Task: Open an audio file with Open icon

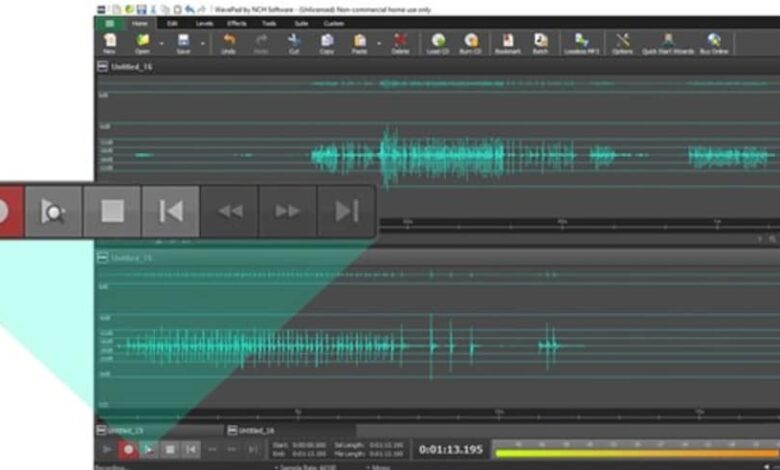Action: [x=142, y=43]
